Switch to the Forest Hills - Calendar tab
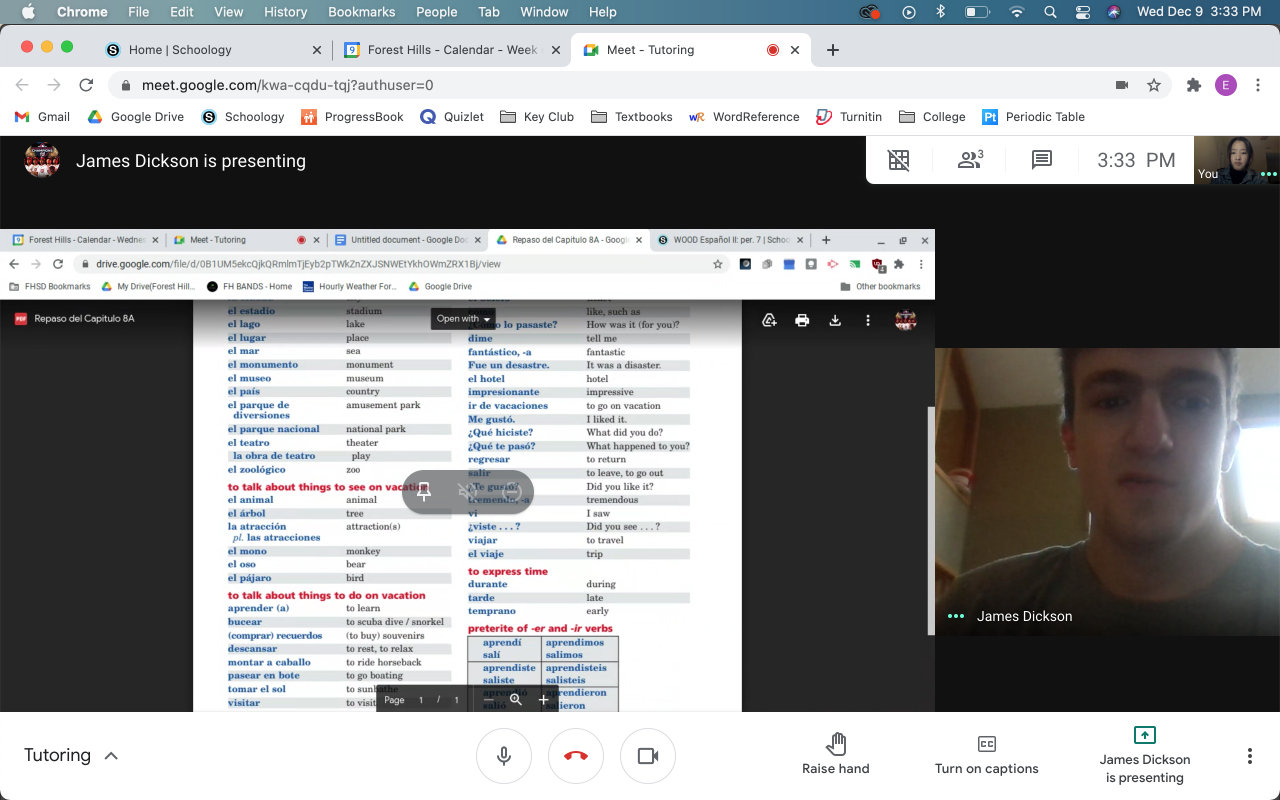This screenshot has width=1280, height=800. (450, 50)
